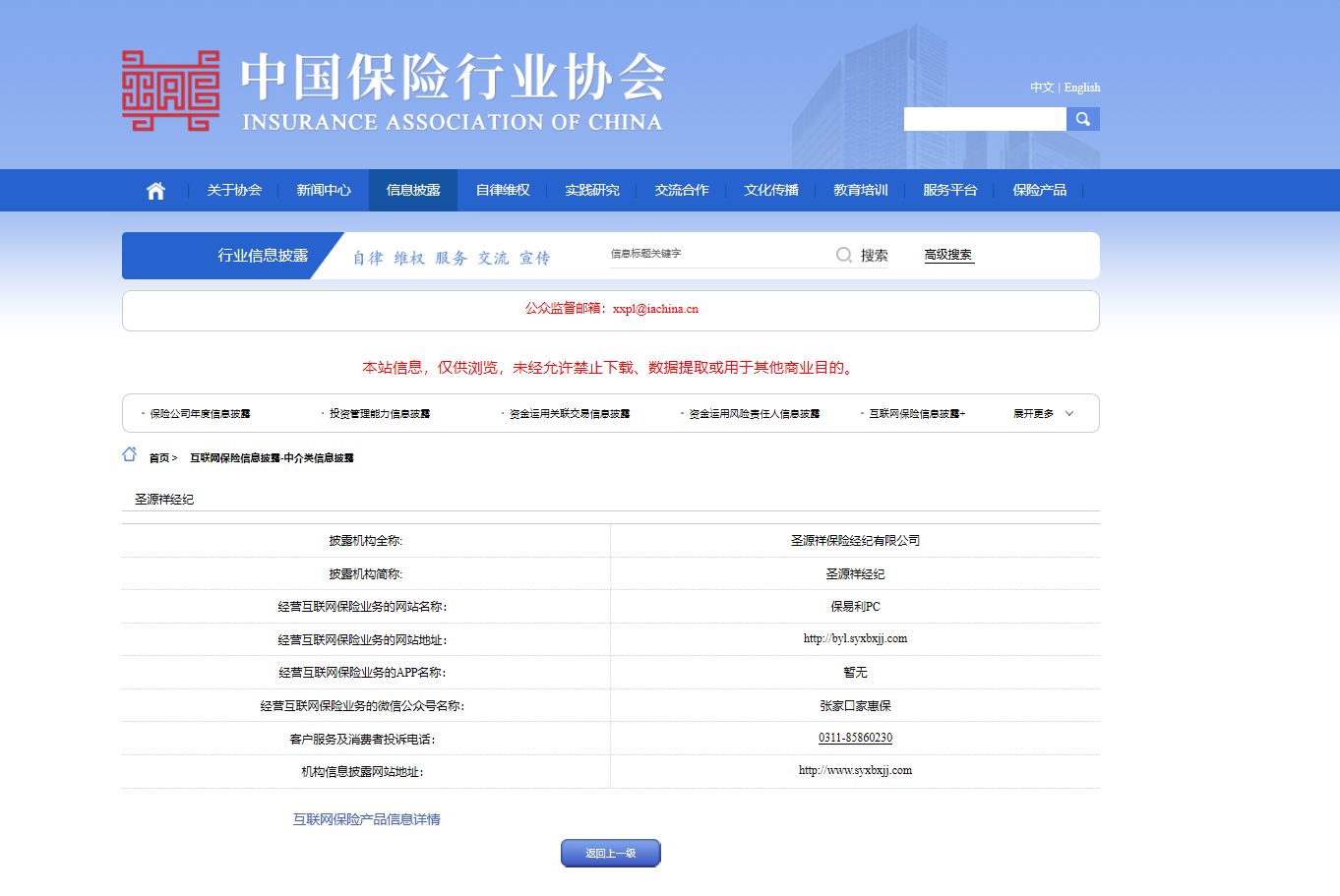Open 高级搜索 advanced search

[948, 255]
